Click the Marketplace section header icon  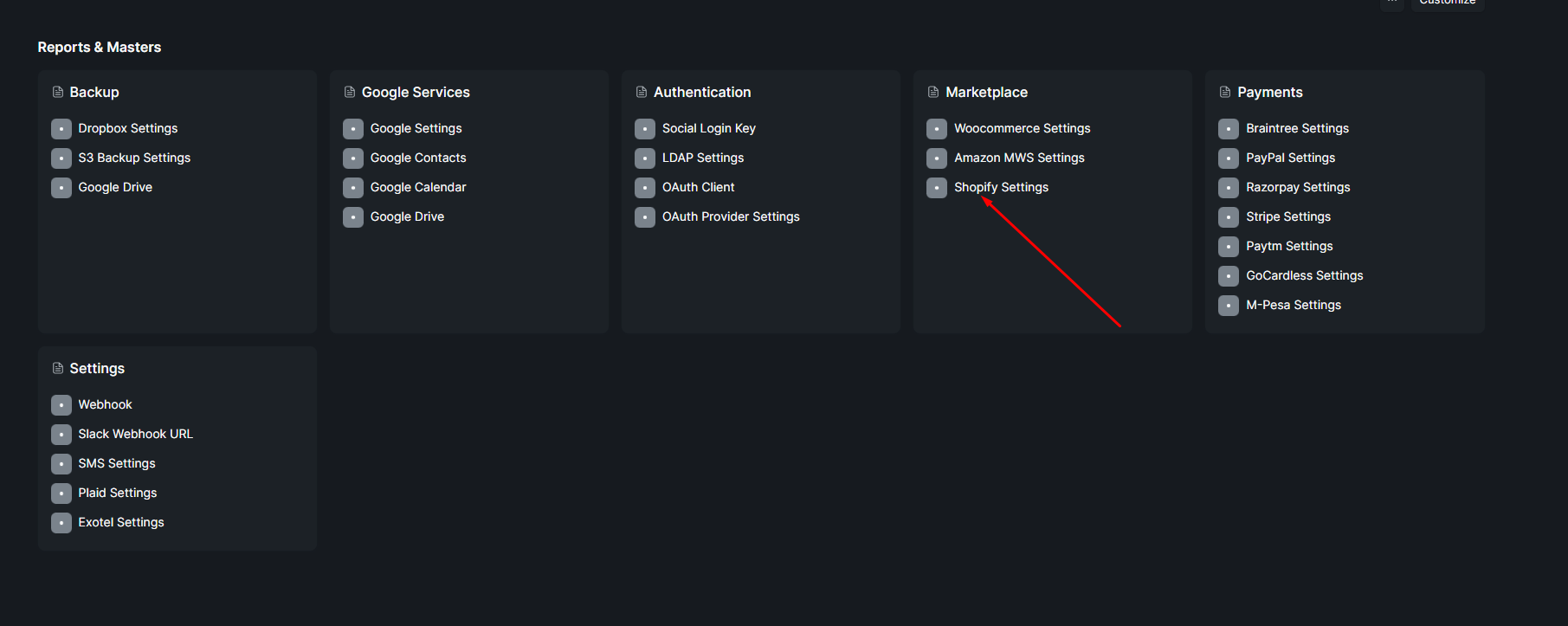coord(933,91)
